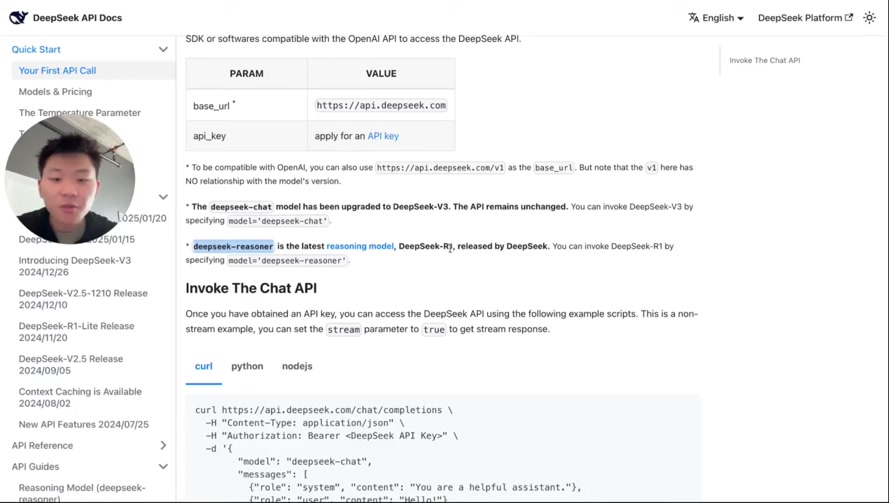Open New API Features 2024/07/25 item
Image resolution: width=889 pixels, height=503 pixels.
[83, 424]
